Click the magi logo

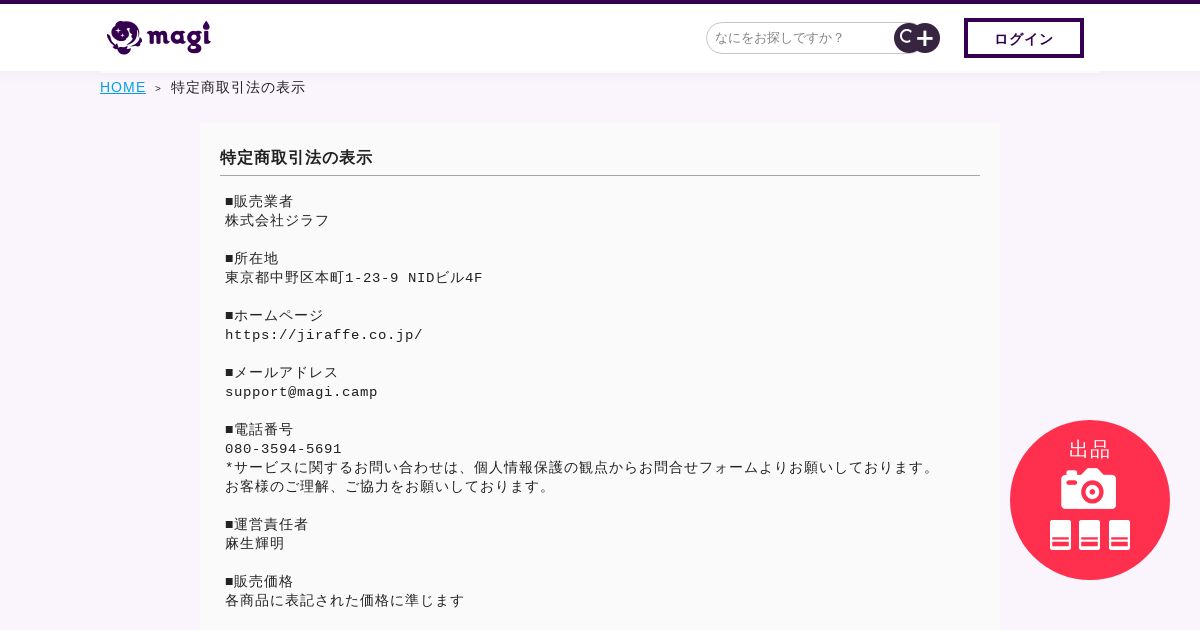[159, 37]
